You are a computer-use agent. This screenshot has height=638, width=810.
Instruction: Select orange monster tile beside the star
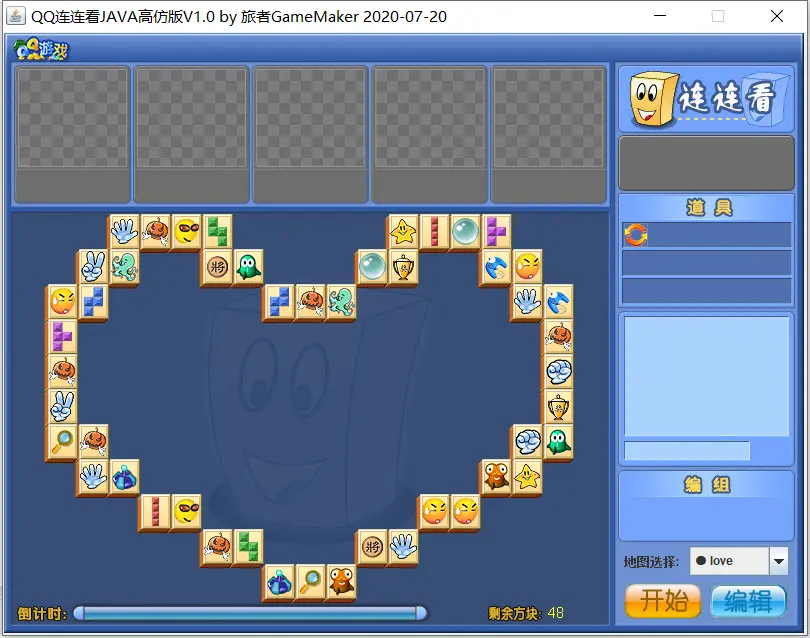coord(496,477)
